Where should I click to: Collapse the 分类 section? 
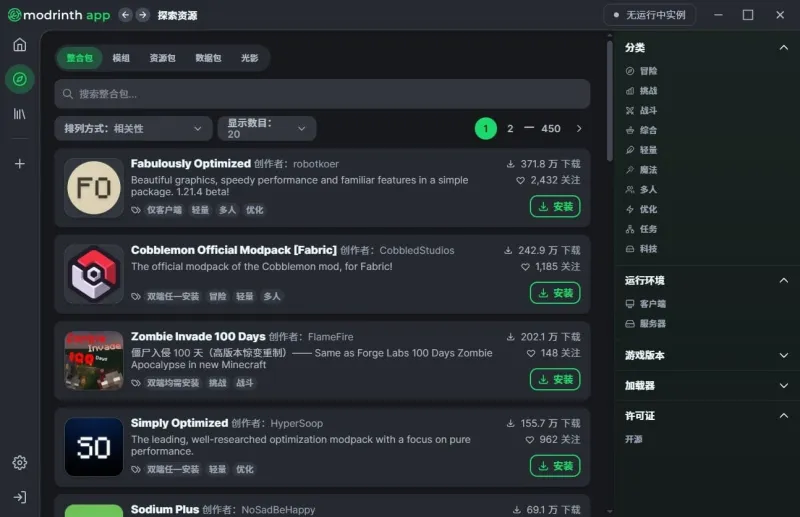784,47
